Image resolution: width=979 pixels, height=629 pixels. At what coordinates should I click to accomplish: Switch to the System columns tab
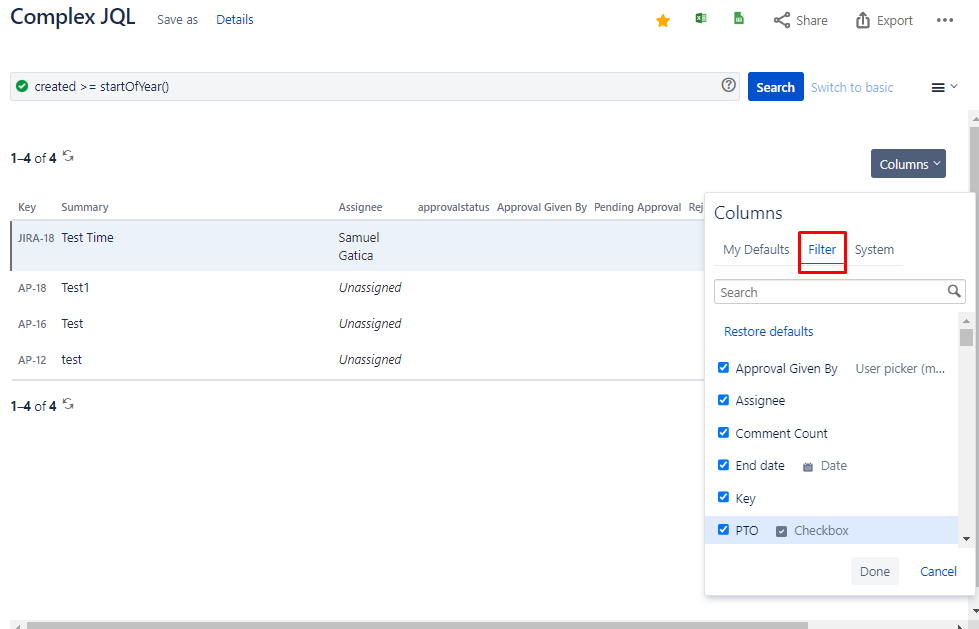tap(874, 250)
